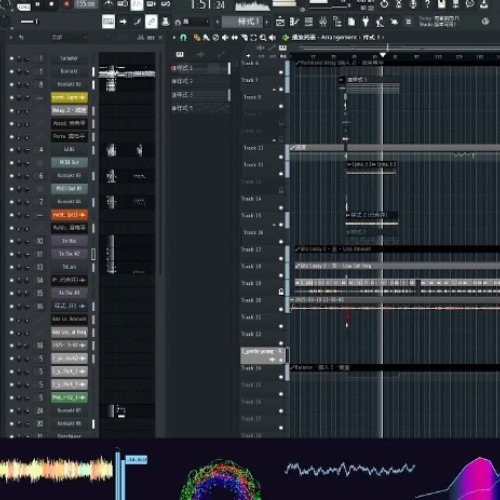Toggle the Delay 2 channel LED

[12, 111]
